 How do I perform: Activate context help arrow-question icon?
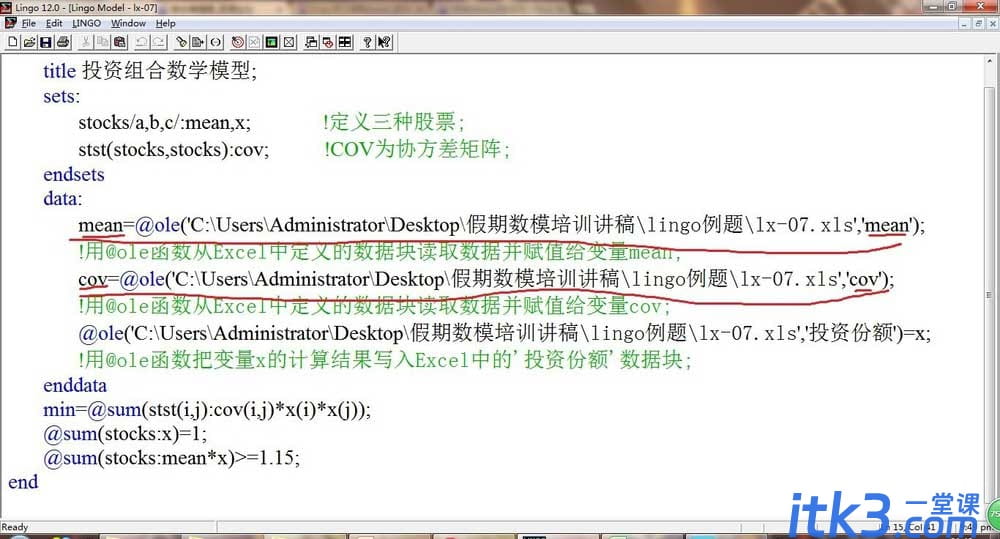[384, 42]
